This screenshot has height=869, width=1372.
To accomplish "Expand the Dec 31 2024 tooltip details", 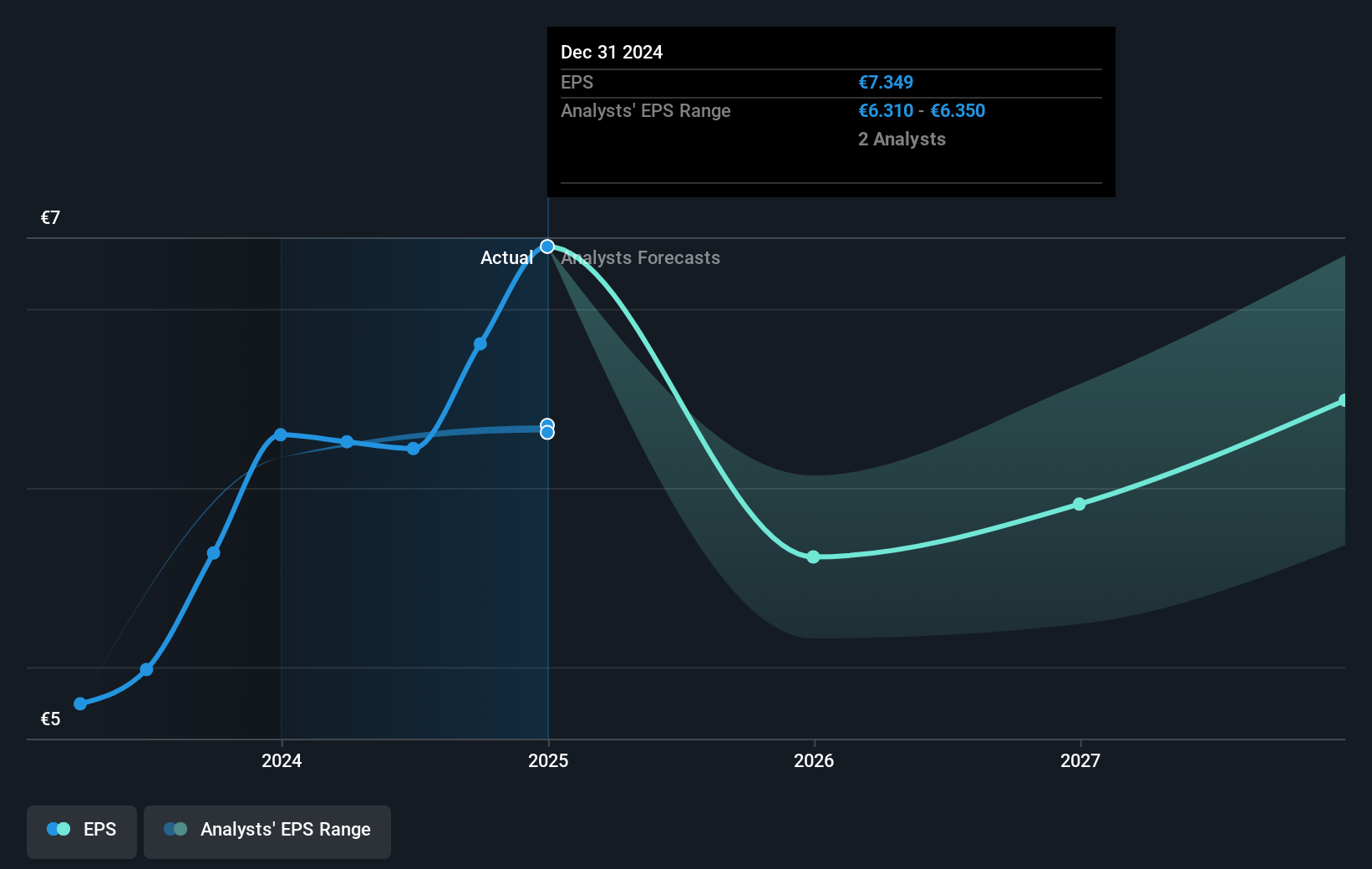I will (x=831, y=113).
